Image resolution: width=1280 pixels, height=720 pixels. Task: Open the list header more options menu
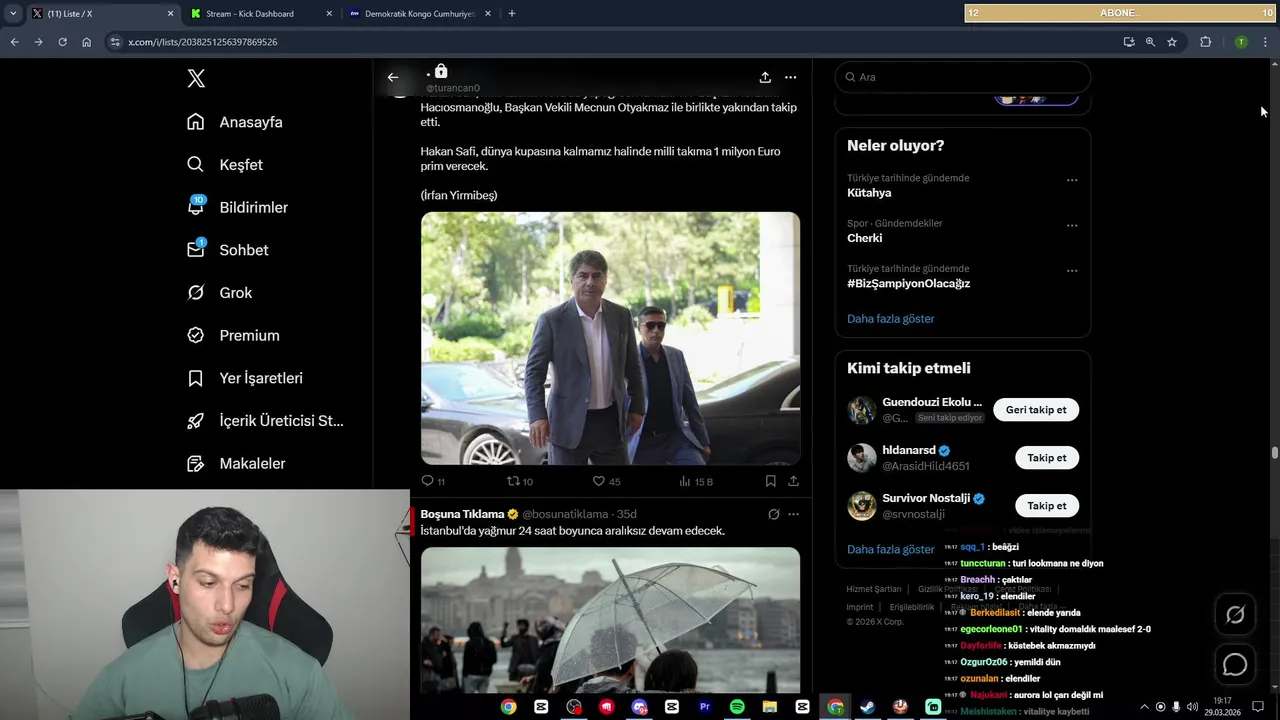coord(791,77)
